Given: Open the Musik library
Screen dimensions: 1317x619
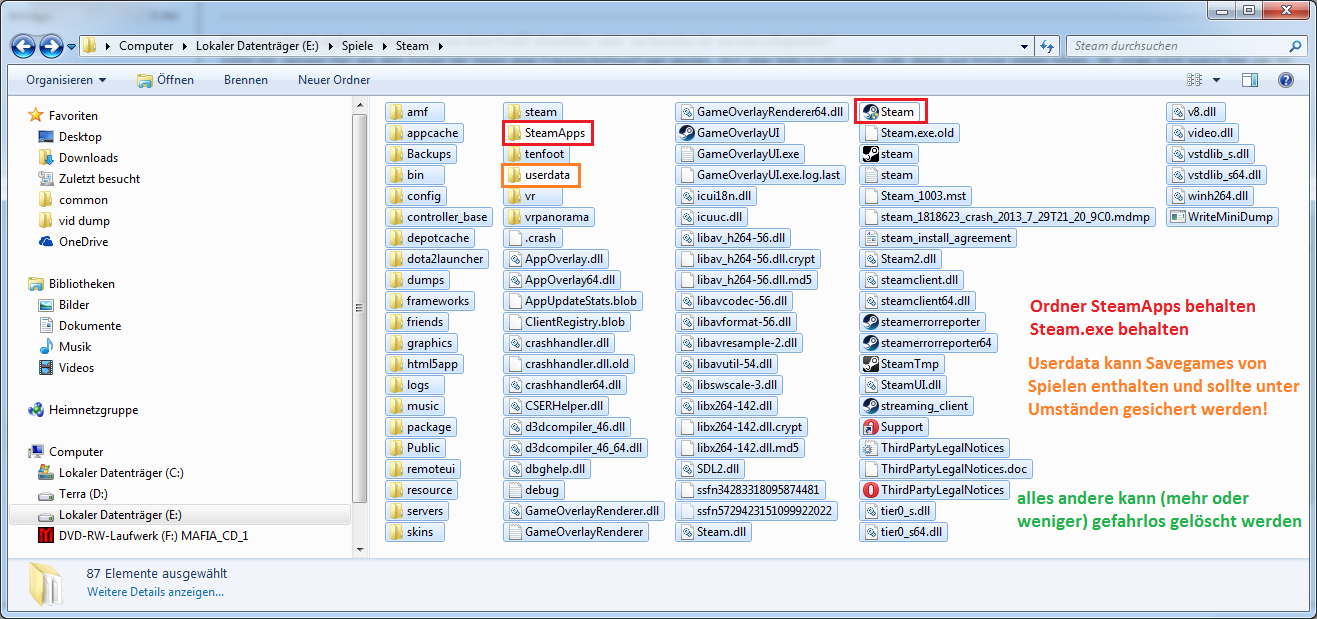Looking at the screenshot, I should (x=74, y=347).
